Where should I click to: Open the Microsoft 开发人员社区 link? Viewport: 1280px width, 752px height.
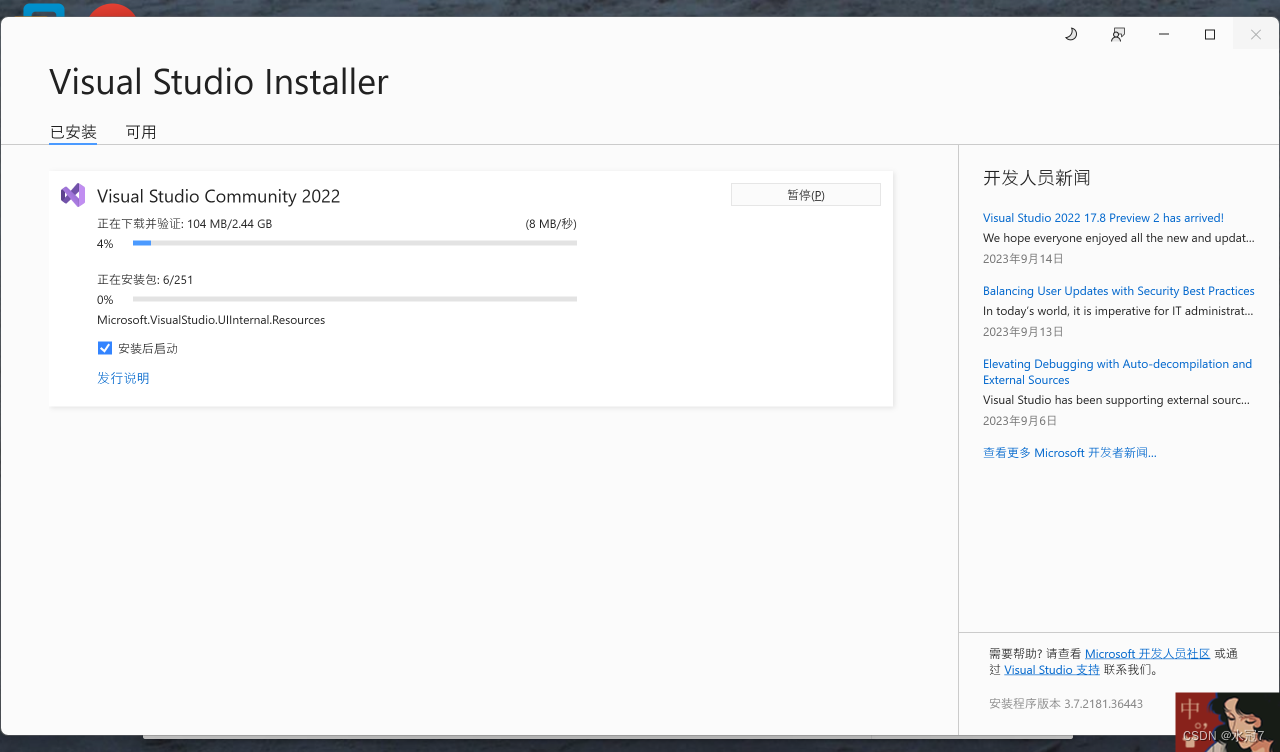pos(1147,653)
